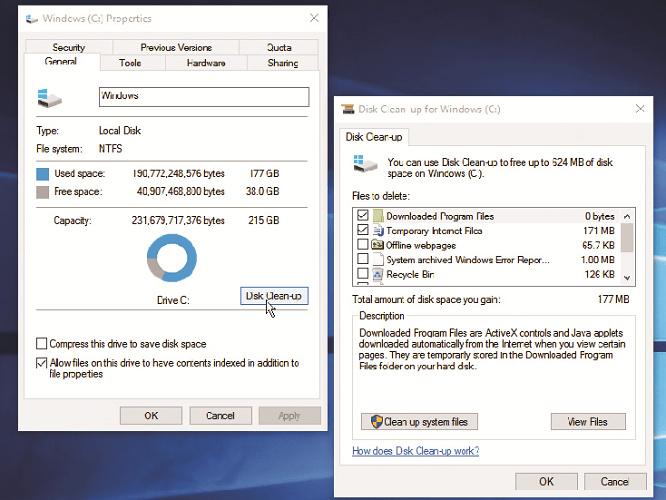
Task: Select the Temporary Internet Files row text
Action: (434, 231)
